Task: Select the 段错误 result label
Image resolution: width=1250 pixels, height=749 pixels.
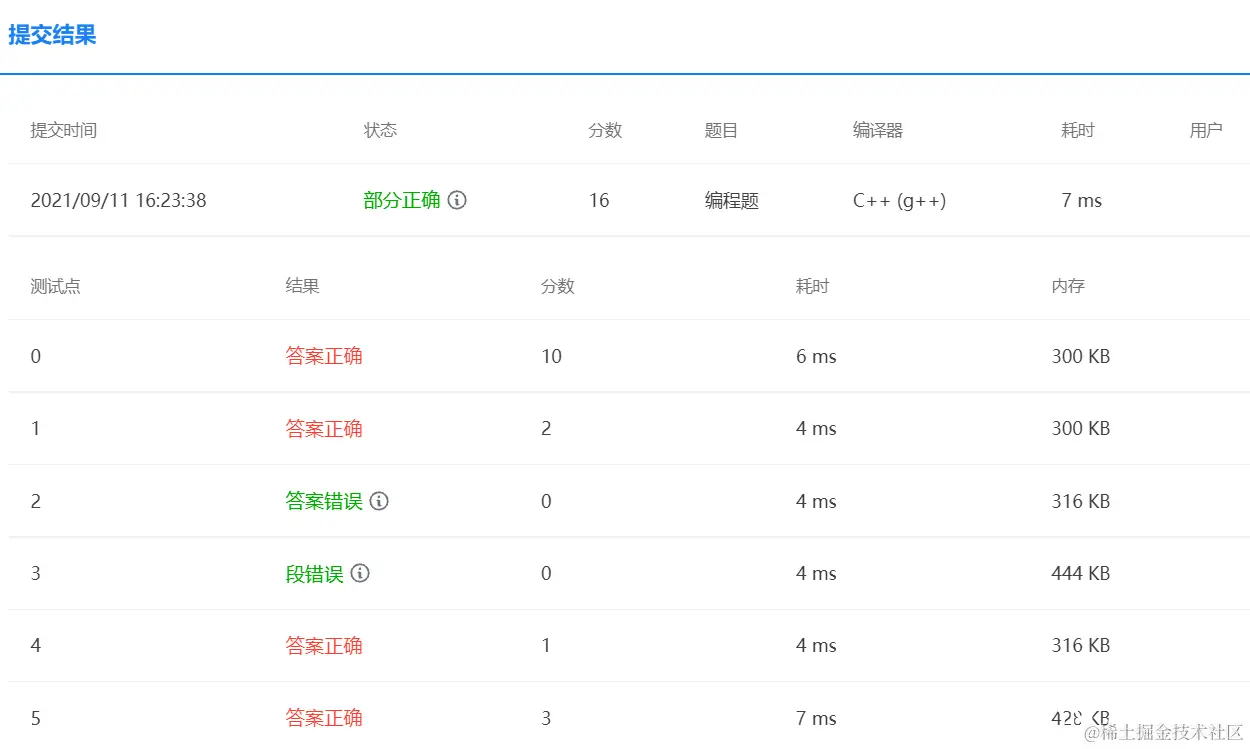Action: (x=313, y=573)
